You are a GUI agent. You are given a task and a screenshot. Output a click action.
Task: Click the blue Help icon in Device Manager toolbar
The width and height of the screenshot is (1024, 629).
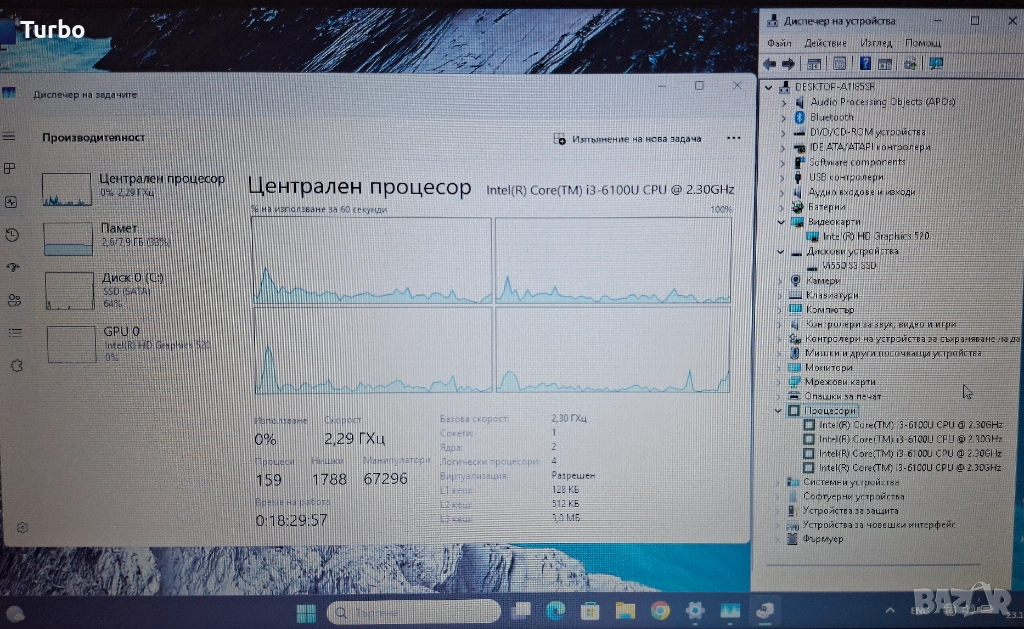(863, 63)
